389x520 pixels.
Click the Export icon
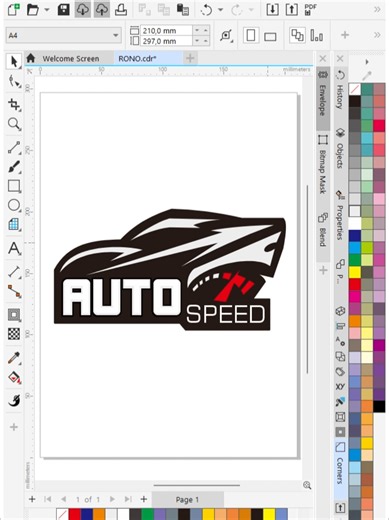[291, 10]
